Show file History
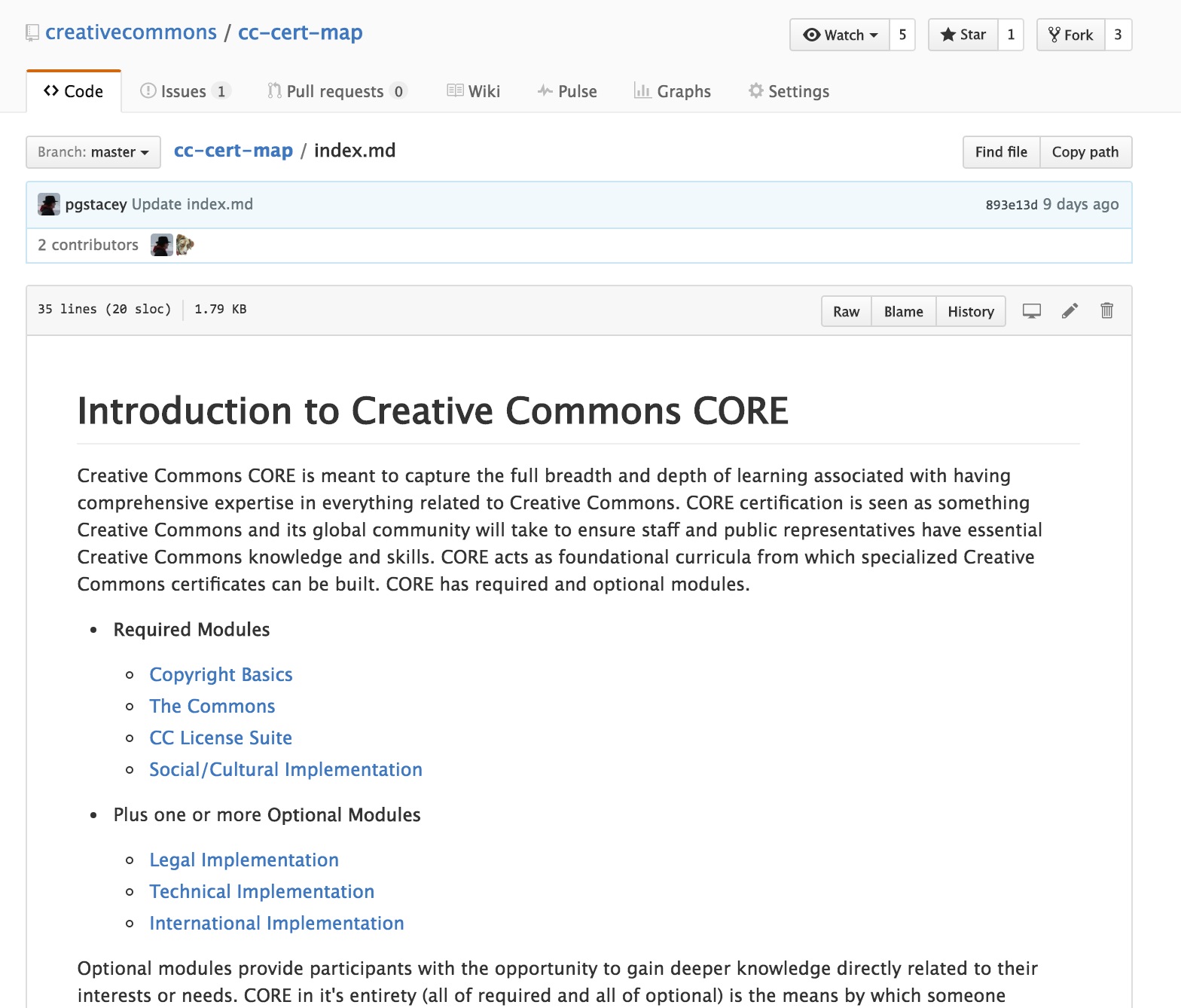 (970, 312)
